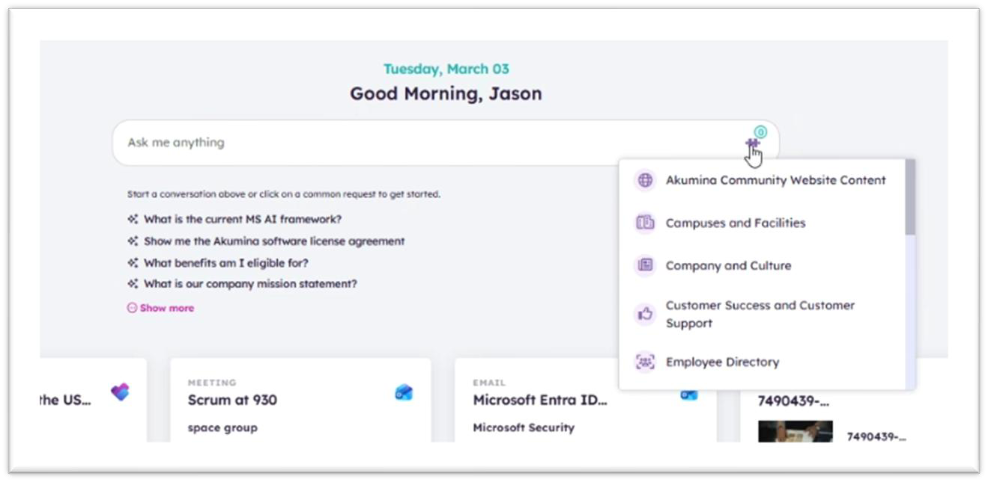The height and width of the screenshot is (482, 988).
Task: Click the Company and Culture newspaper icon
Action: pos(645,265)
